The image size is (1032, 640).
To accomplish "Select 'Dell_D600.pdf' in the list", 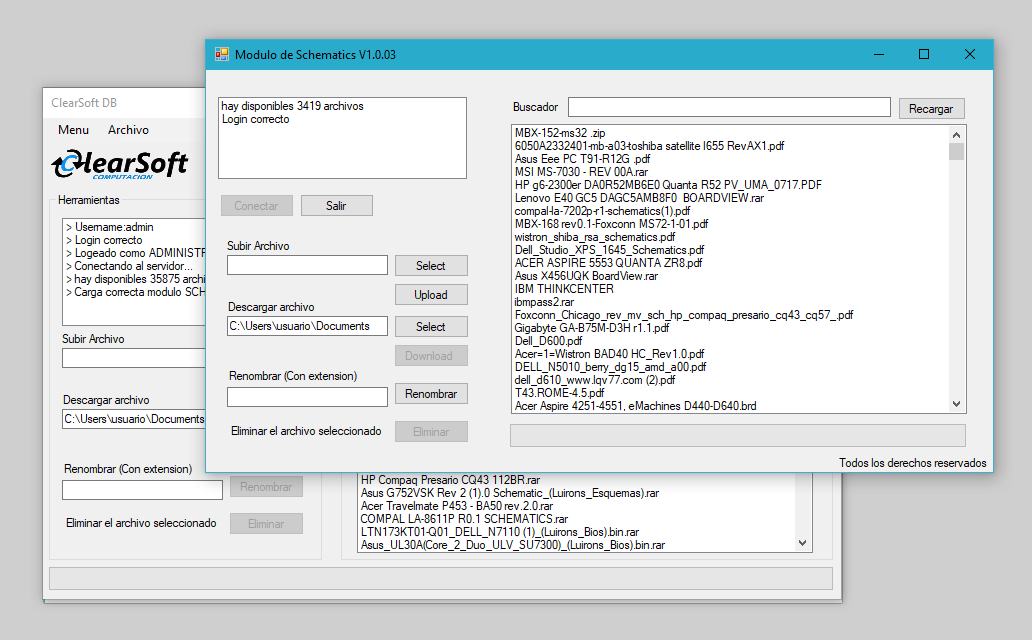I will pos(548,341).
